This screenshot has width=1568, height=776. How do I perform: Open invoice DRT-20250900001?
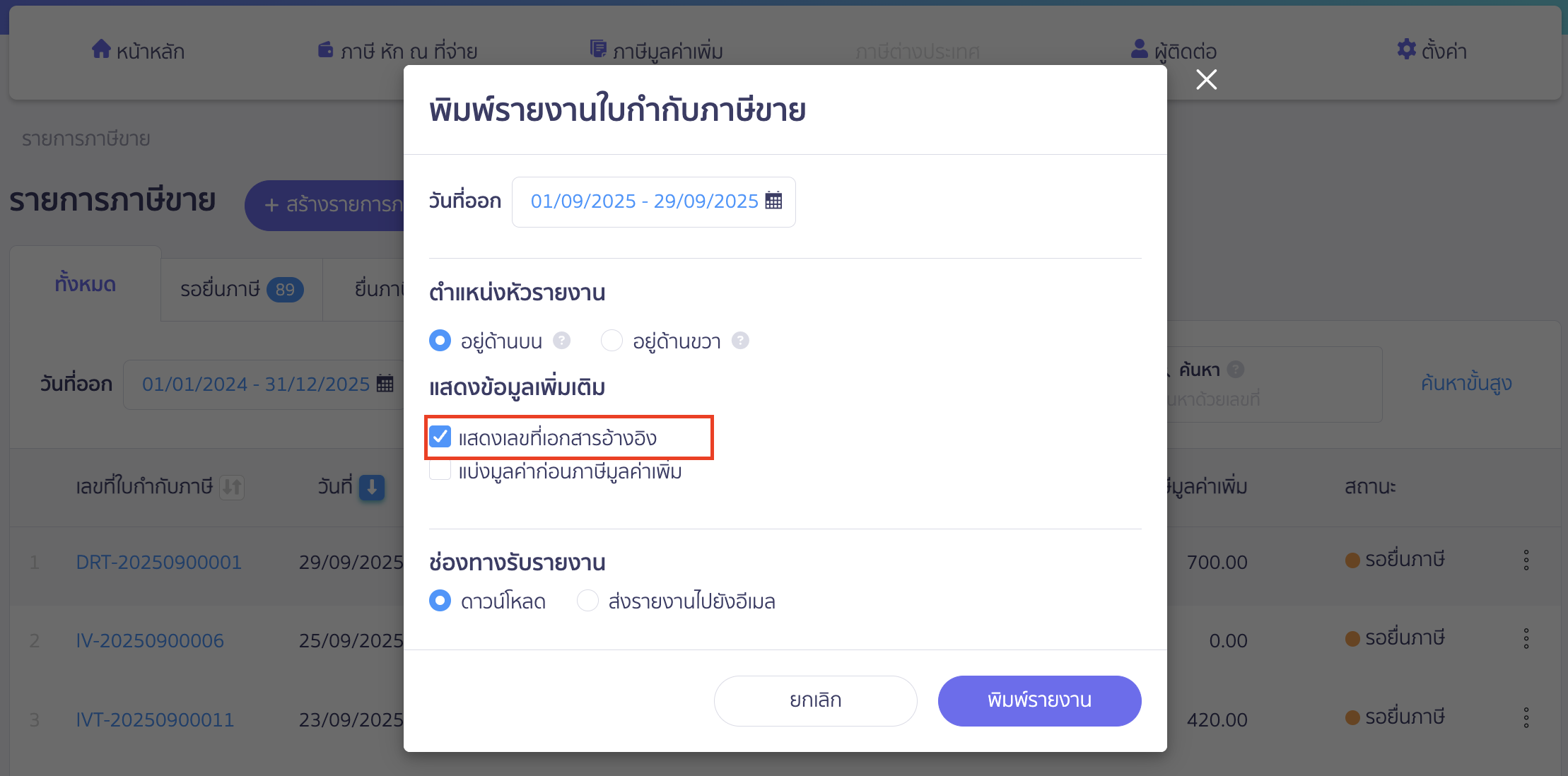click(158, 562)
